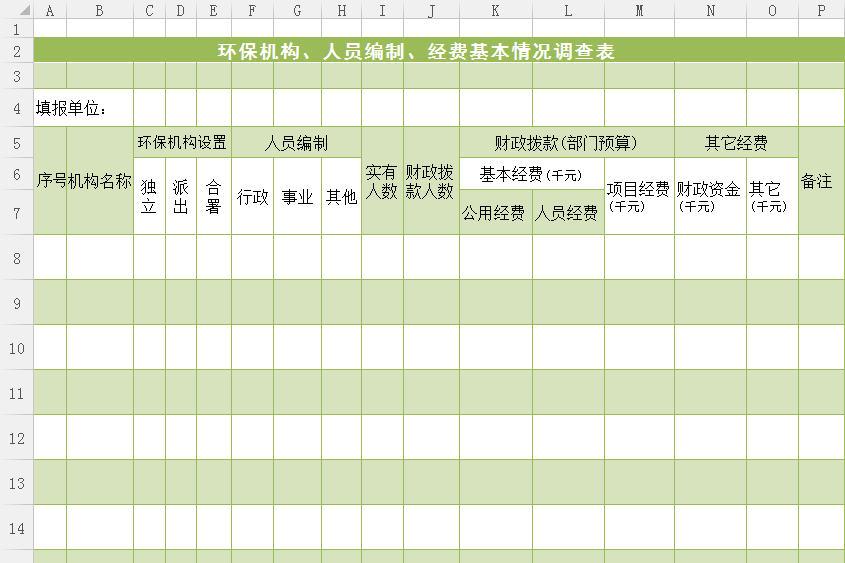Select row 13 header
Viewport: 845px width, 563px height.
[16, 483]
